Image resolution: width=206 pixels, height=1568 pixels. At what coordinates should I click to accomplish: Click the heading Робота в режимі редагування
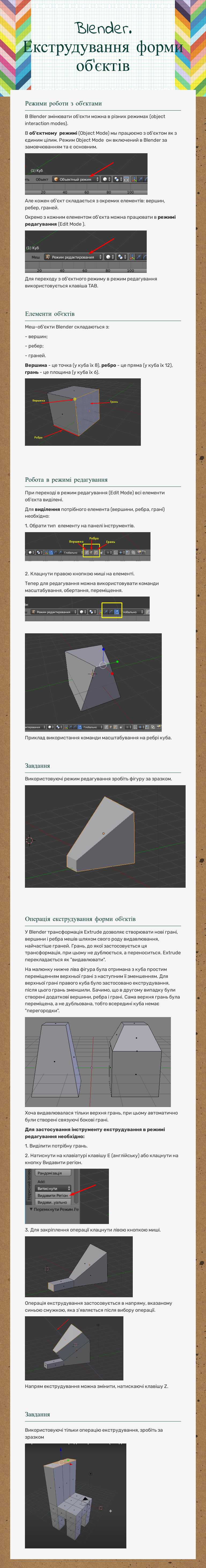pos(66,480)
